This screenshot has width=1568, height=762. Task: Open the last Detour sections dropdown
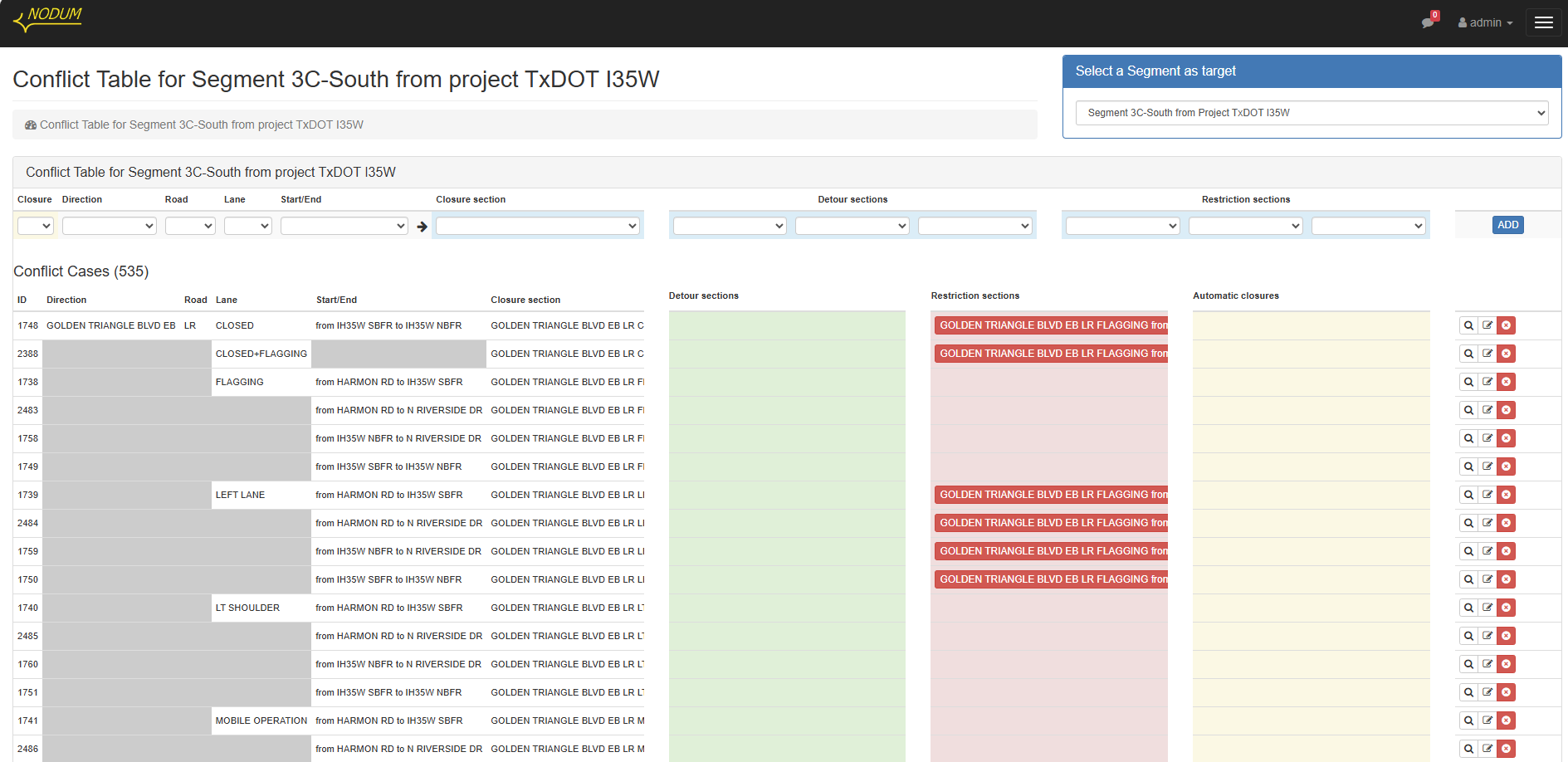click(x=975, y=226)
